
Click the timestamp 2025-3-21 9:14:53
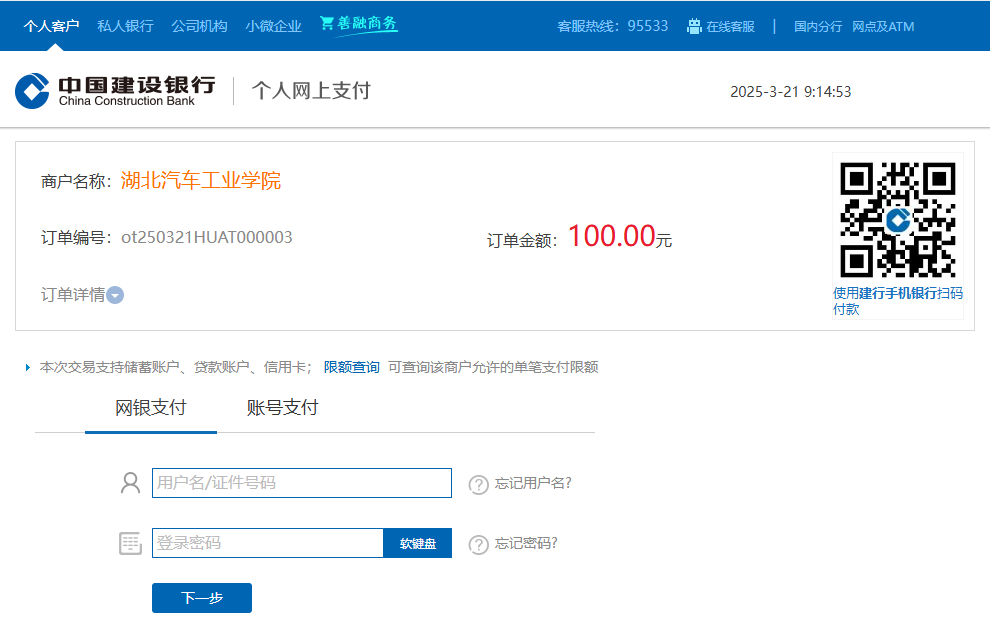pos(790,92)
